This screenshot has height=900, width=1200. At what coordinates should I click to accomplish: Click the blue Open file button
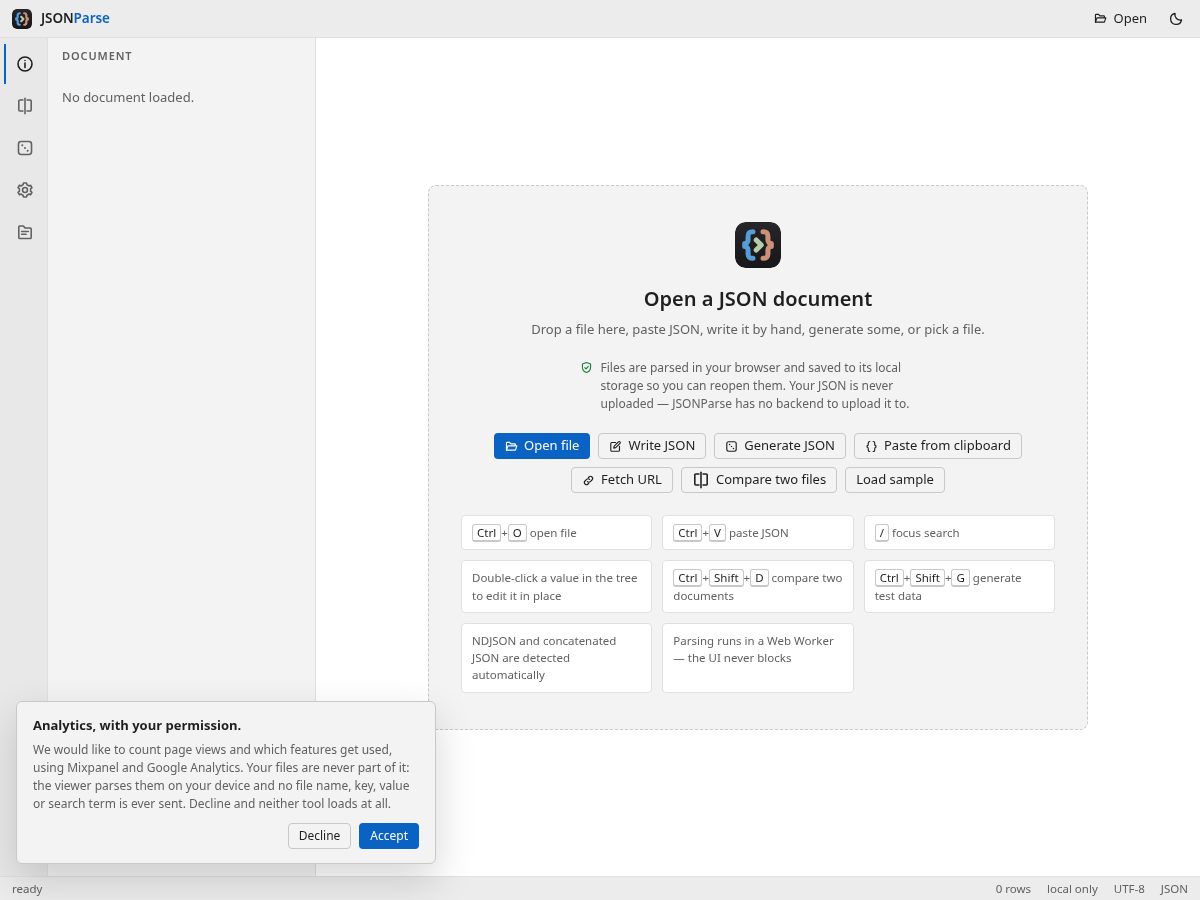[x=542, y=446]
